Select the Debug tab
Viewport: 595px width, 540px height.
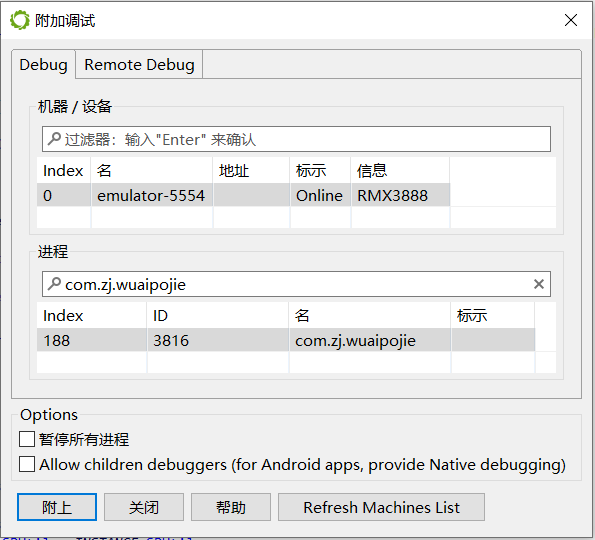pos(43,65)
